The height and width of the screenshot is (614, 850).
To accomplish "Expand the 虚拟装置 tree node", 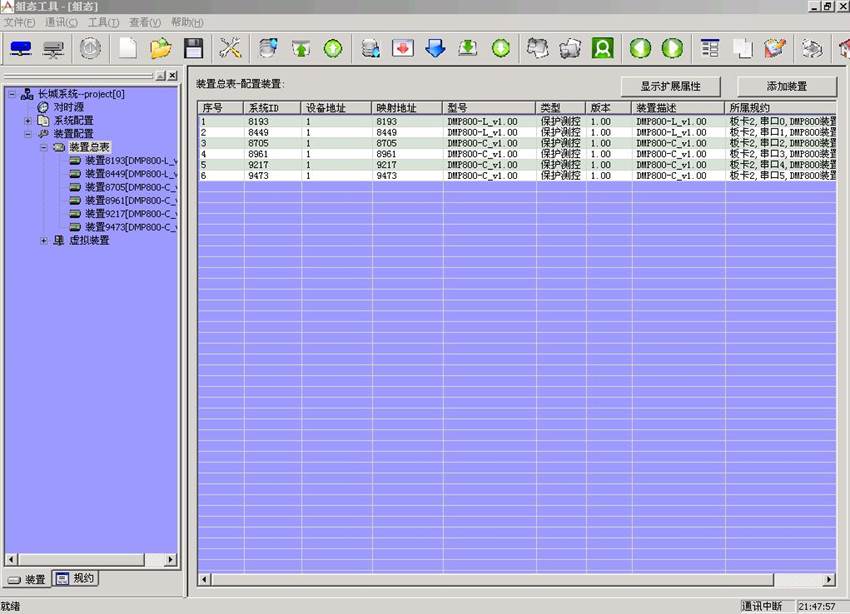I will (x=44, y=240).
